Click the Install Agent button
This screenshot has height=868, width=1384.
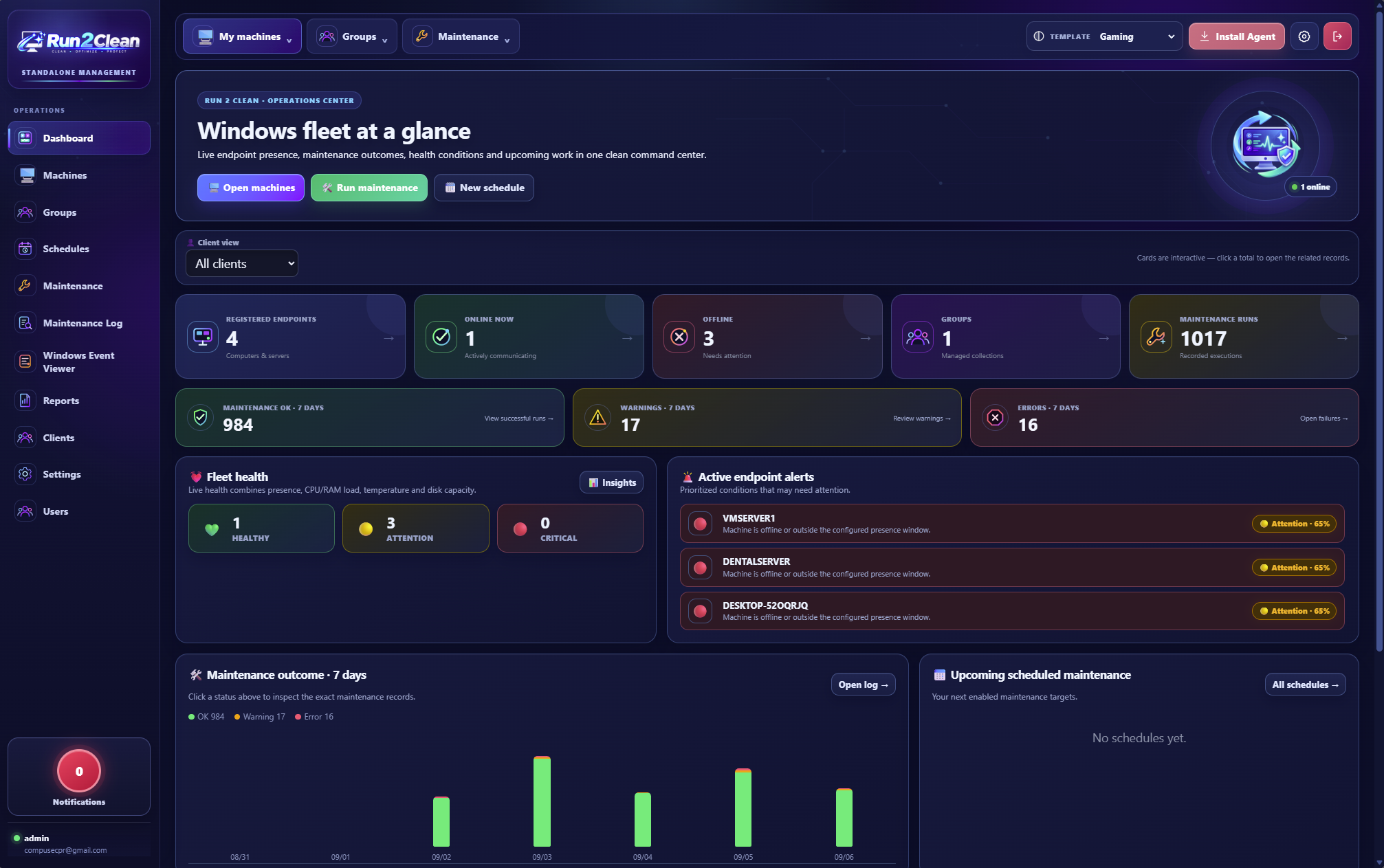[1236, 36]
